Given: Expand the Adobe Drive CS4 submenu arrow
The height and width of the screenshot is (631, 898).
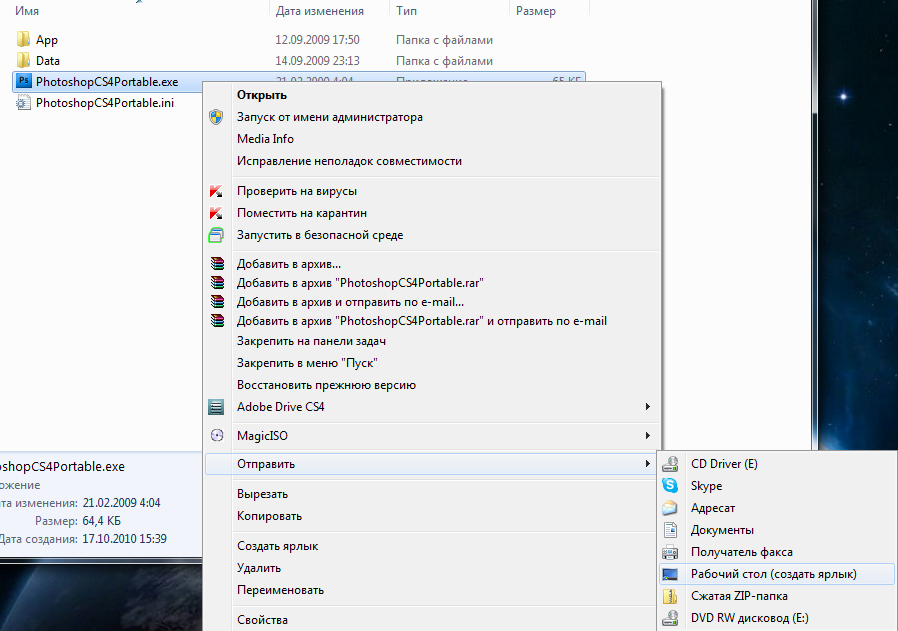Looking at the screenshot, I should click(648, 407).
